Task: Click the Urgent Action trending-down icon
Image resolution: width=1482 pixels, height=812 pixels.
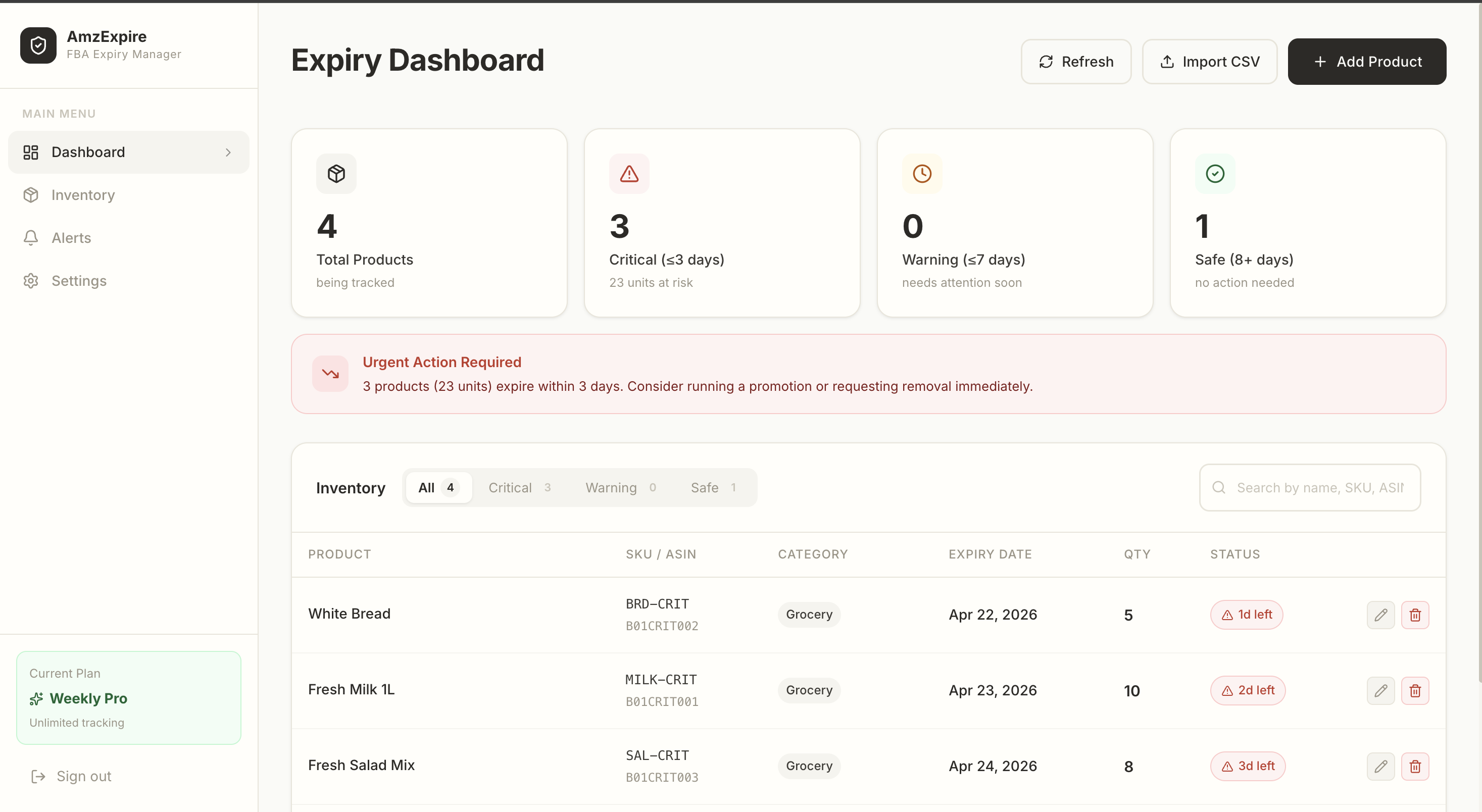Action: (x=330, y=374)
